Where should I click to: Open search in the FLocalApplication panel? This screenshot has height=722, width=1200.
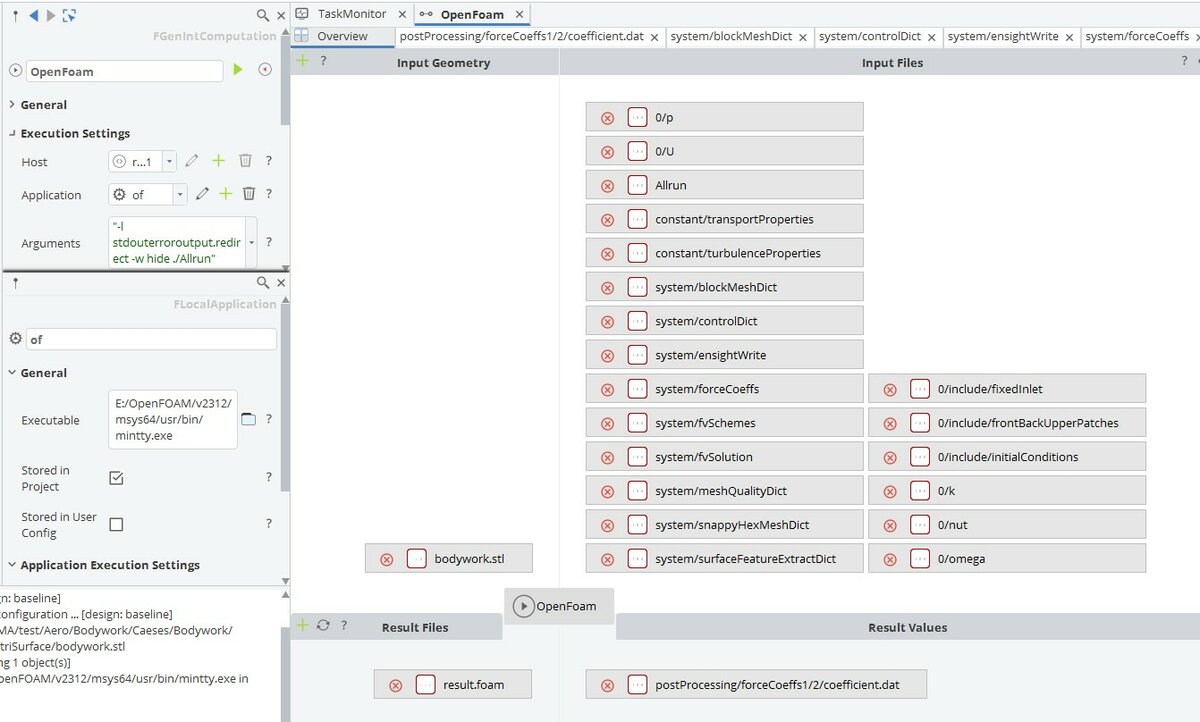tap(262, 283)
